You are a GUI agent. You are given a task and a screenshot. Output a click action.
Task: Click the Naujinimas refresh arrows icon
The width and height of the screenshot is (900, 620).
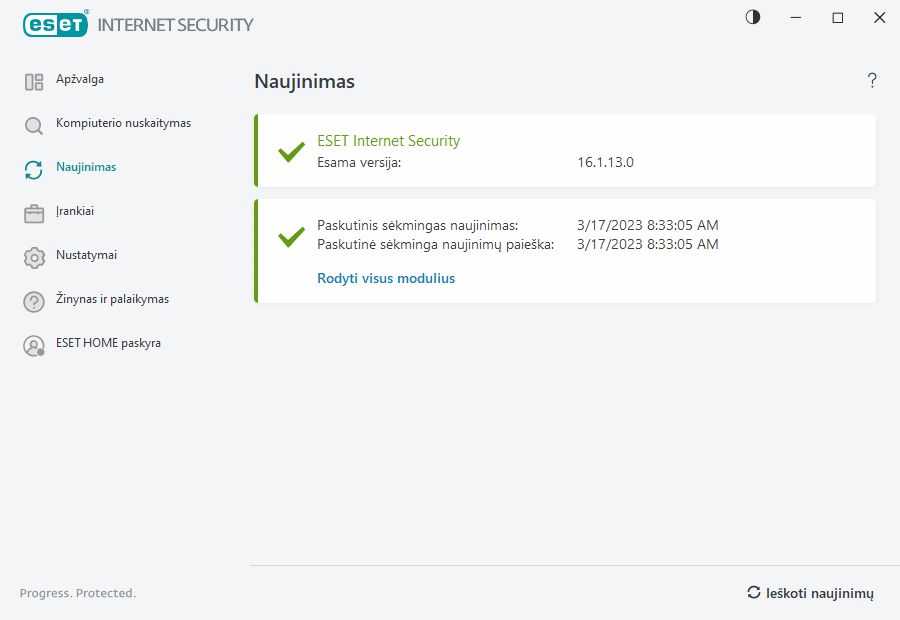34,169
